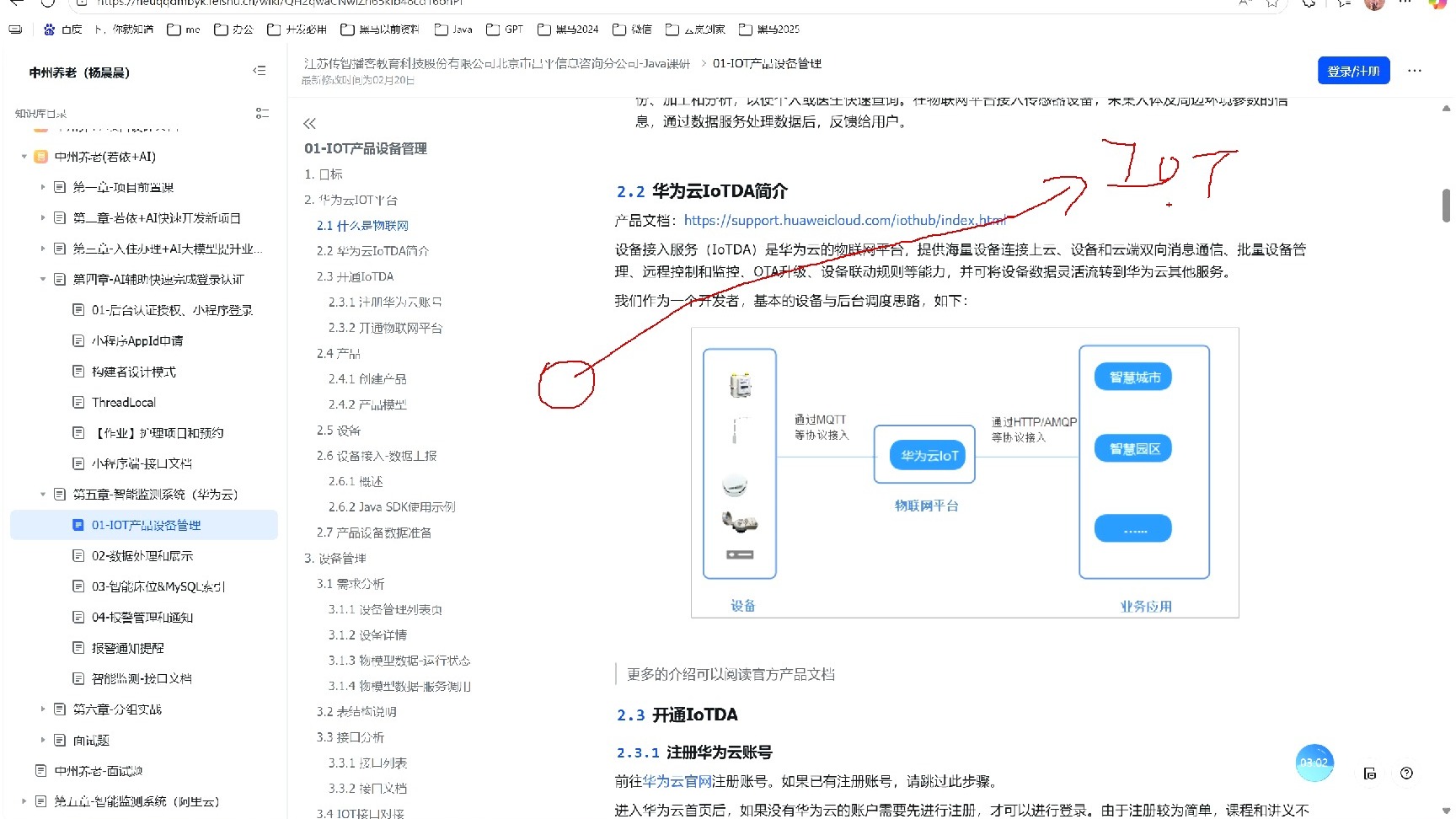
Task: Open 小程序端-接口文档 page
Action: 142,463
